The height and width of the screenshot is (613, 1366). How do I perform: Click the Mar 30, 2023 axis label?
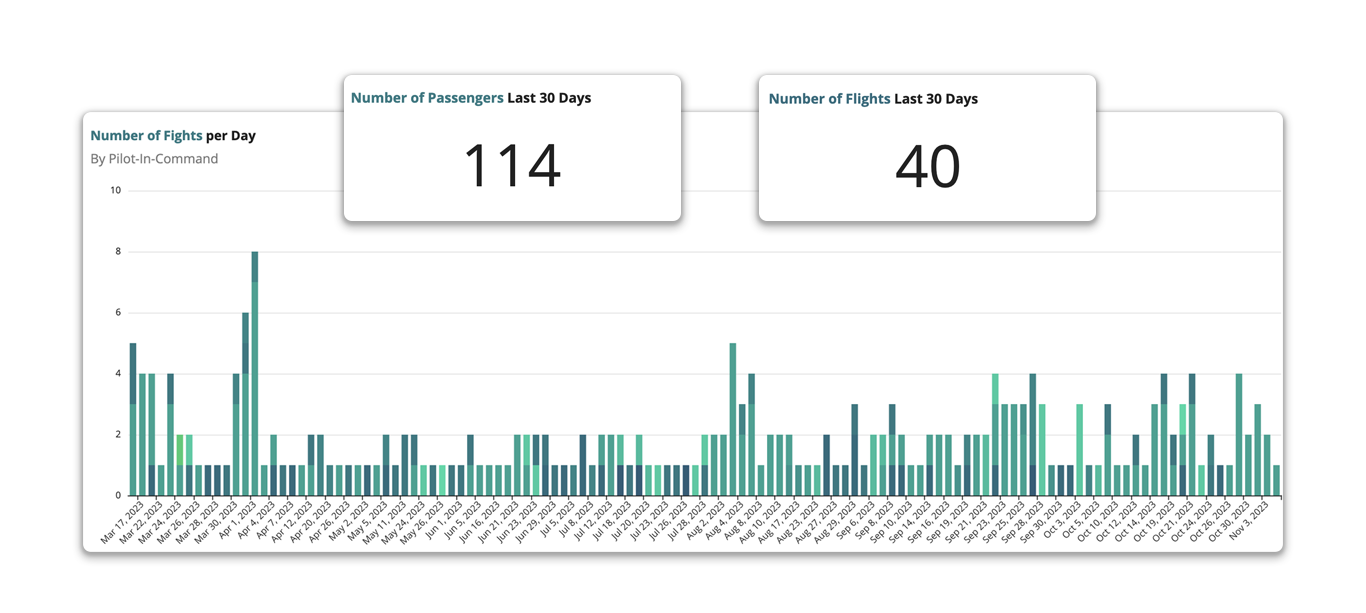click(x=214, y=522)
